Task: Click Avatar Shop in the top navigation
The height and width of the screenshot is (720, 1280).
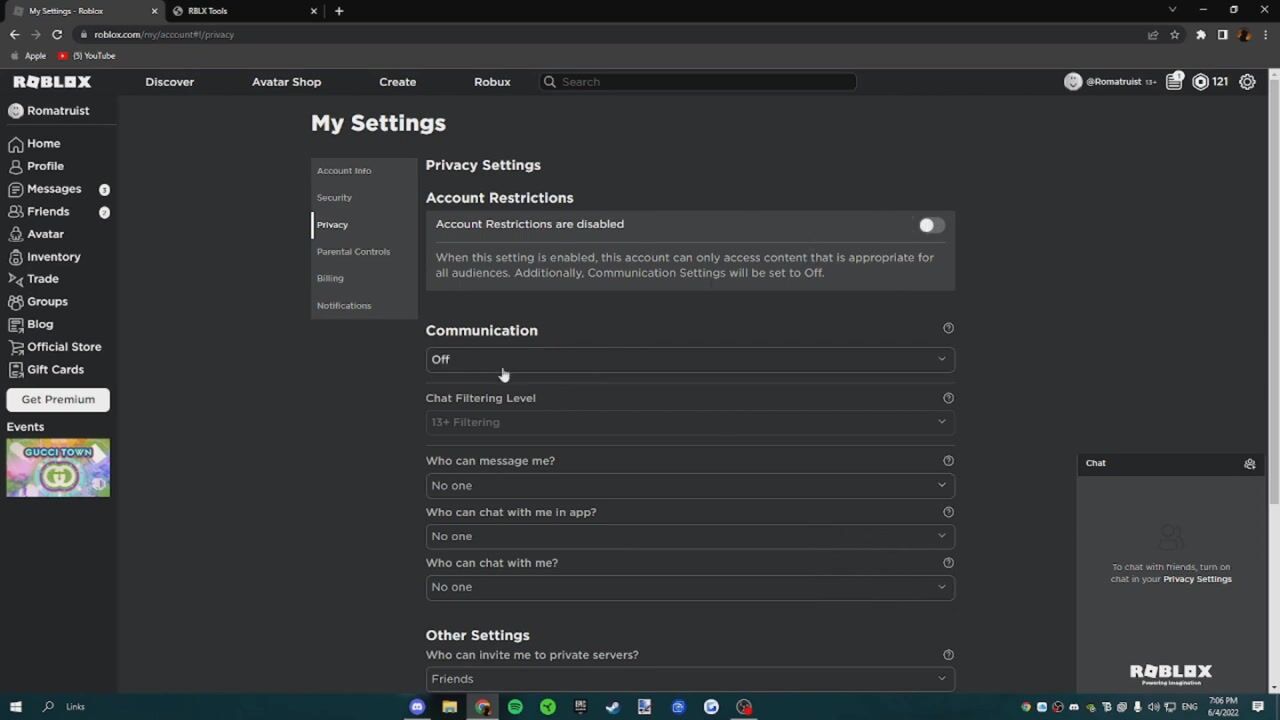Action: [287, 82]
